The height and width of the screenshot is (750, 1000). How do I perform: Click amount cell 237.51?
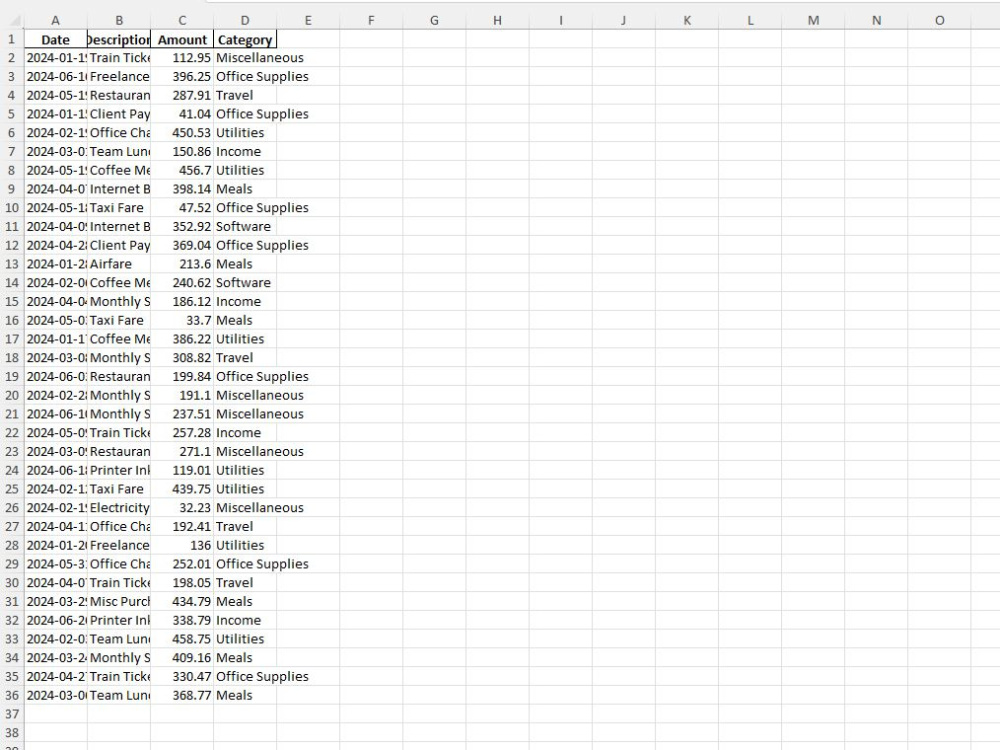click(x=182, y=414)
